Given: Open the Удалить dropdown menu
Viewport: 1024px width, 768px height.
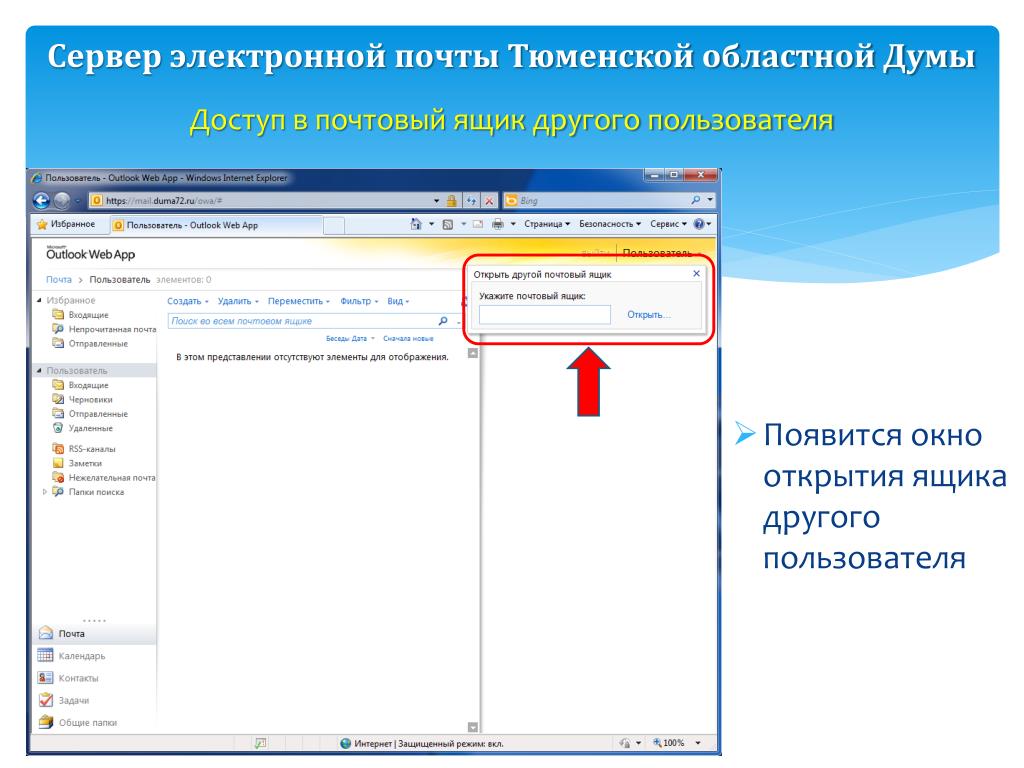Looking at the screenshot, I should (x=238, y=301).
